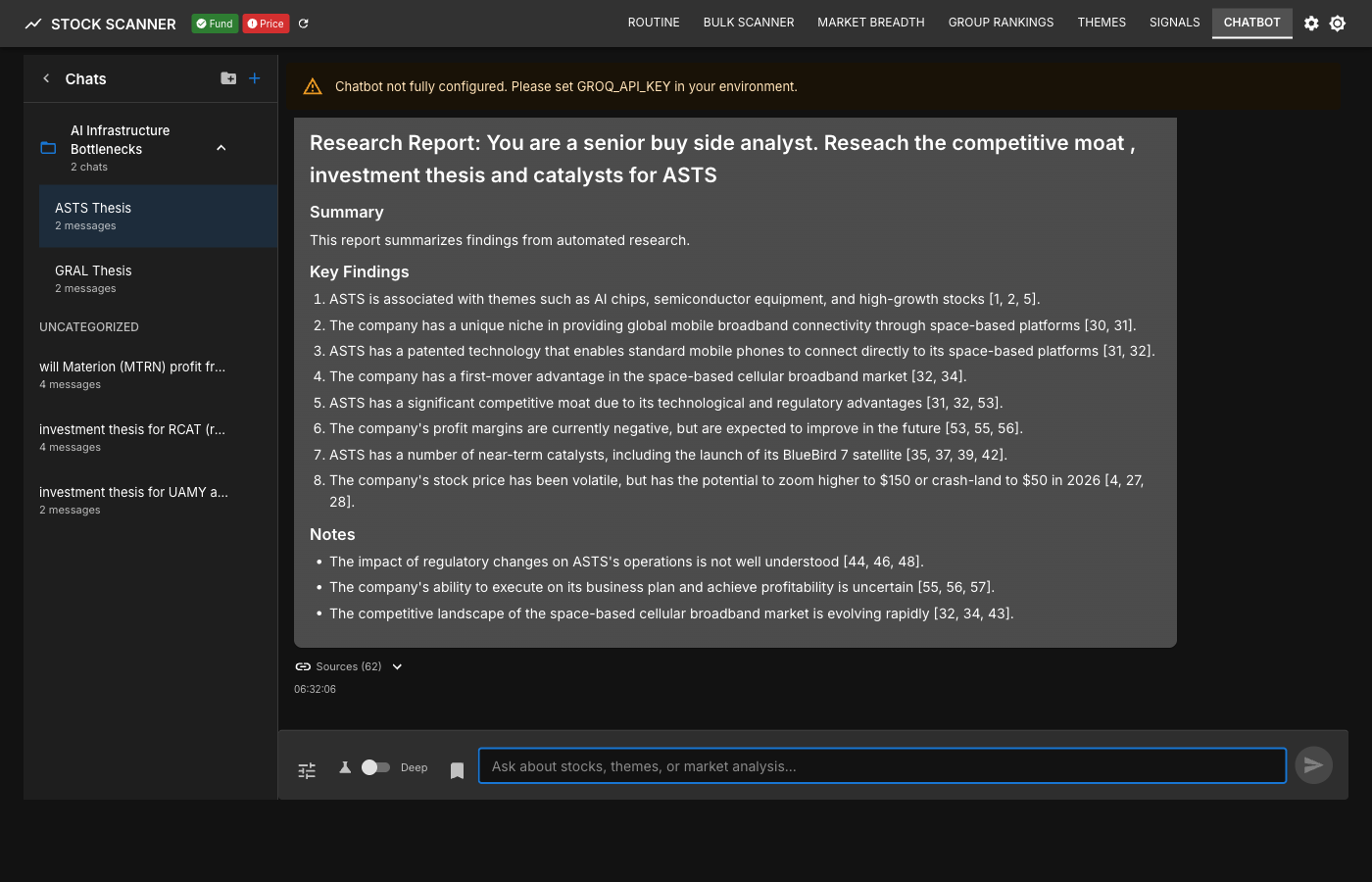Click the bookmark icon beside input

coord(457,770)
